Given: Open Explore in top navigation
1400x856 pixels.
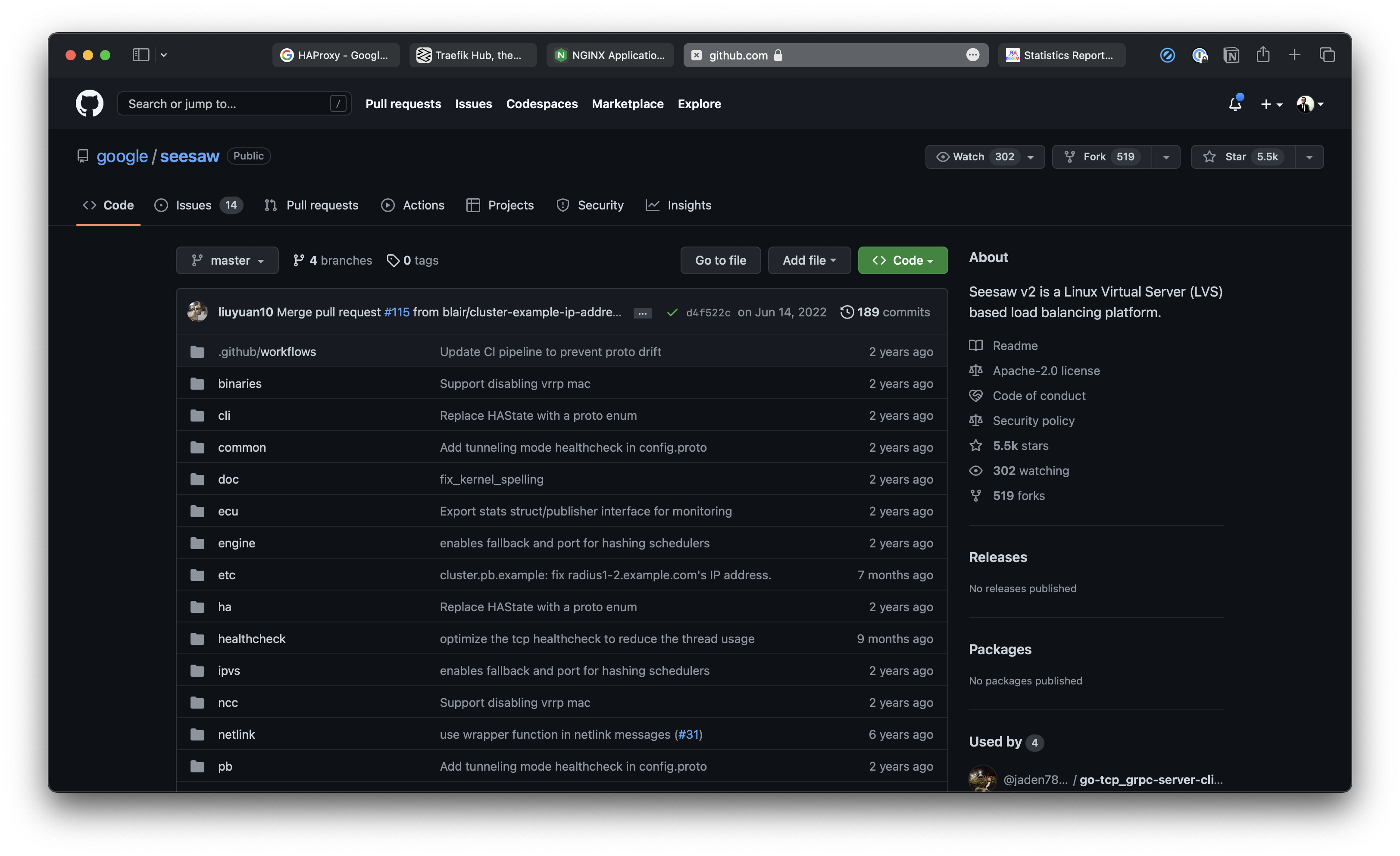Looking at the screenshot, I should [x=699, y=104].
